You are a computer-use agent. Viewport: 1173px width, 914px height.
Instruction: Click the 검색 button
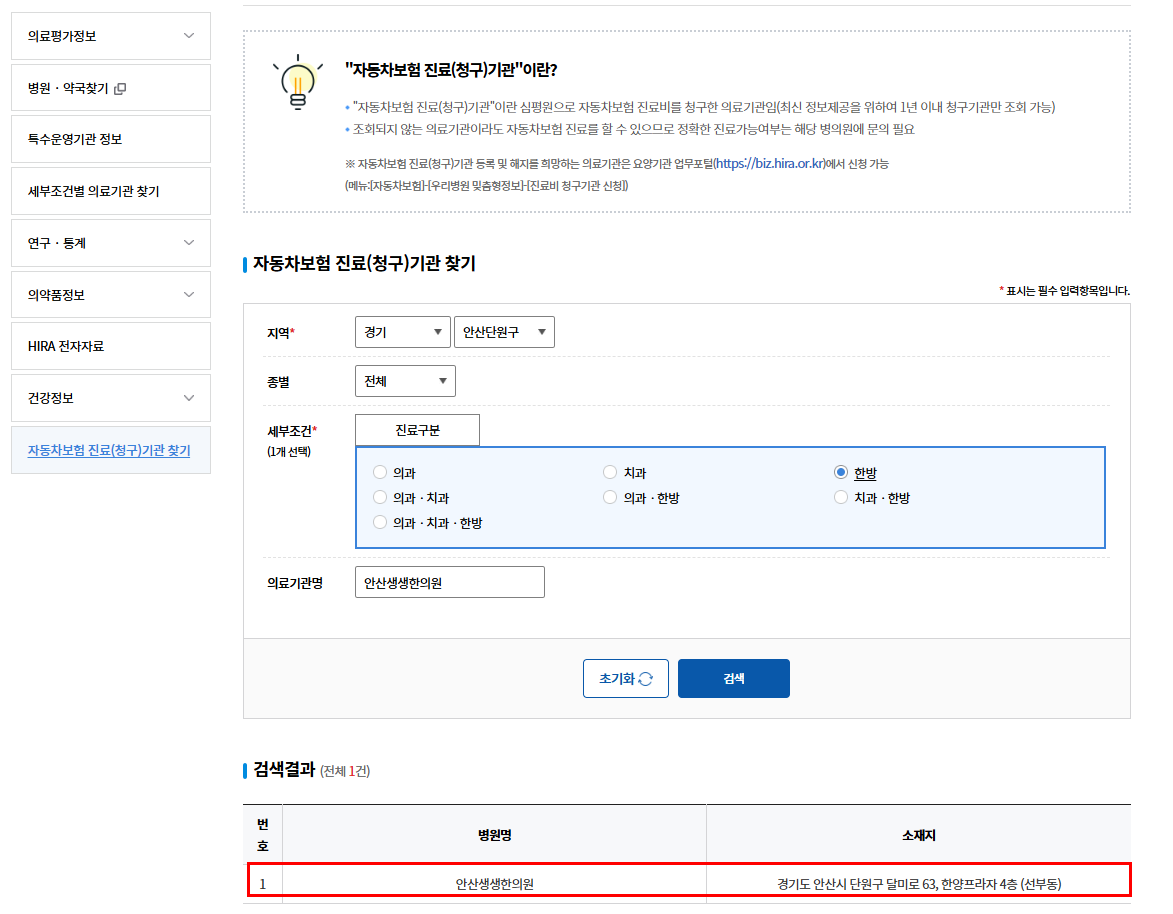click(x=734, y=678)
